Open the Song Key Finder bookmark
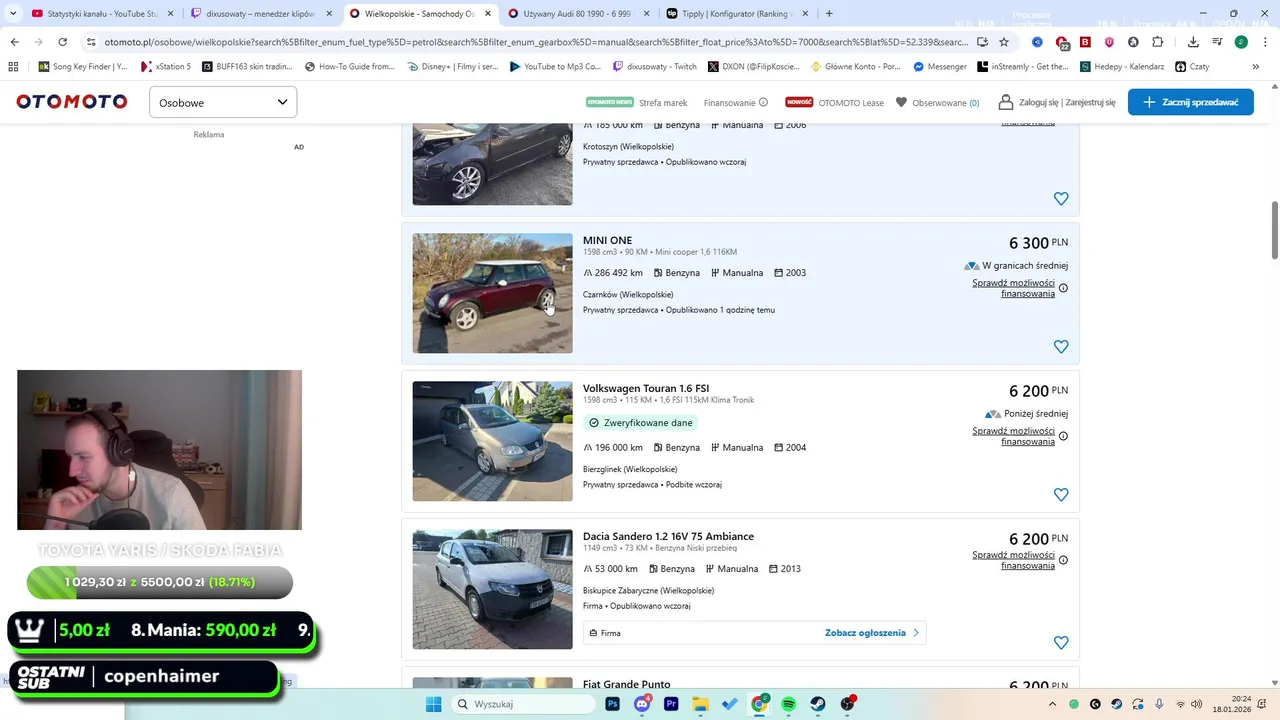The image size is (1280, 720). click(83, 66)
